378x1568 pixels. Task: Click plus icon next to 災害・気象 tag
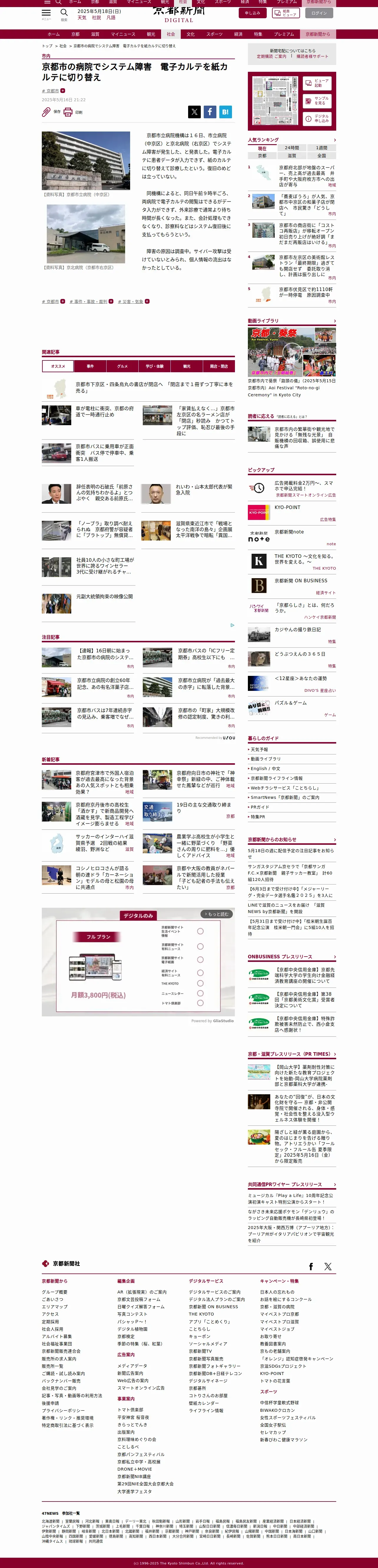(x=147, y=301)
